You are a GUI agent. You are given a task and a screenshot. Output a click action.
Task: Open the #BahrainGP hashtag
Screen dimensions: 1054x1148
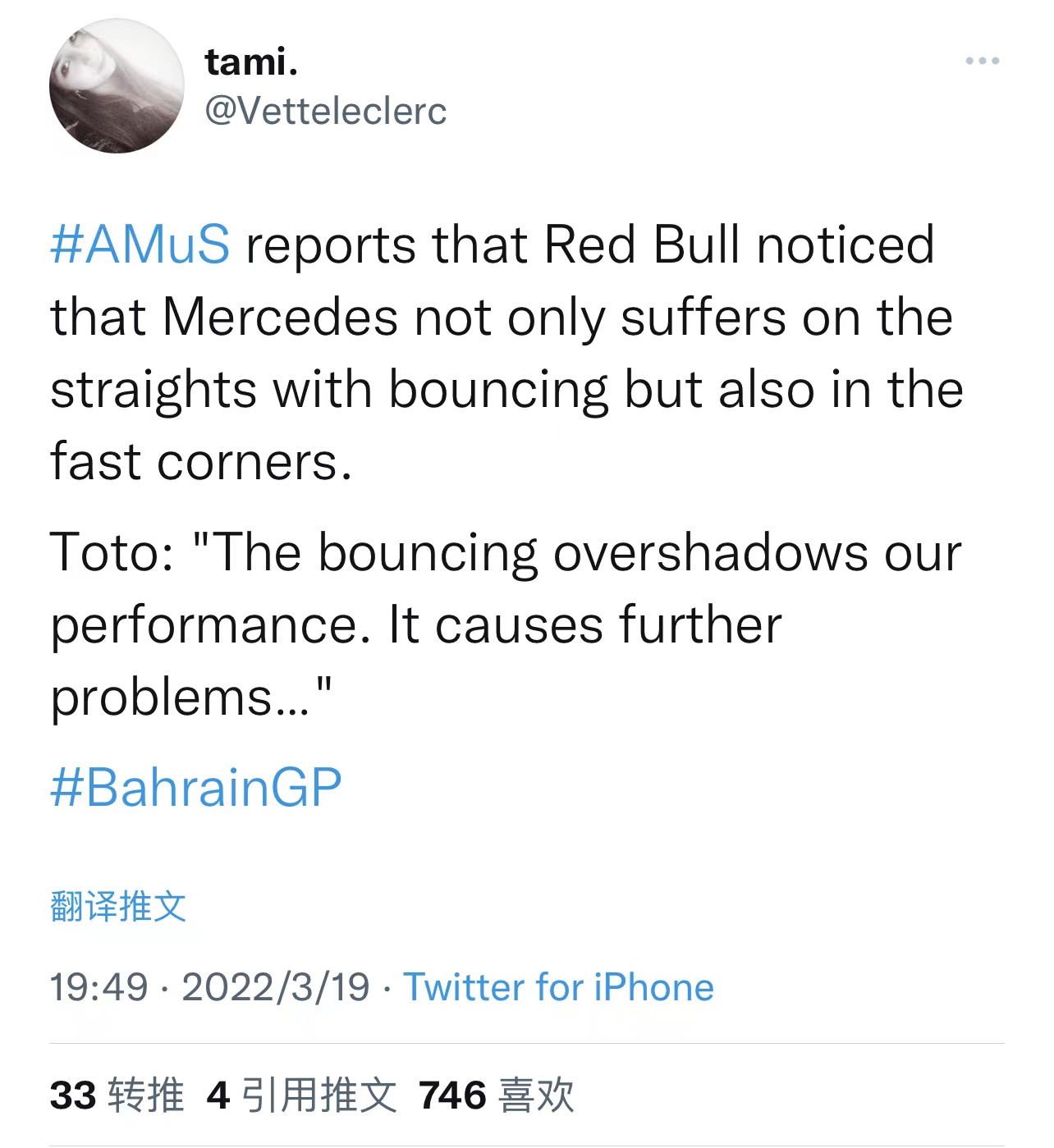point(195,788)
